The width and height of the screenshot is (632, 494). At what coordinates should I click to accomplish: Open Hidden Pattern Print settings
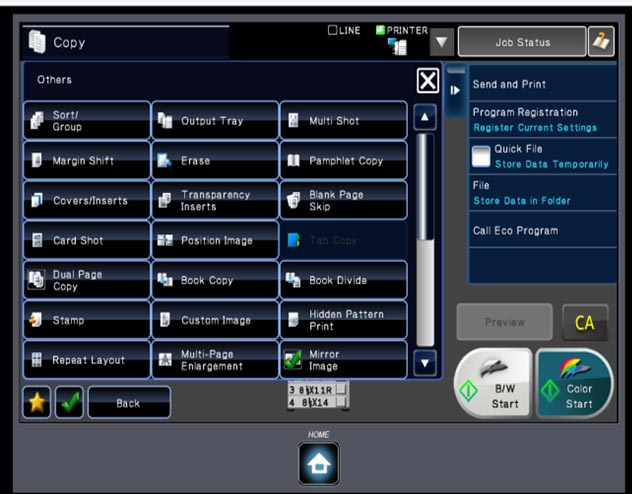coord(343,320)
